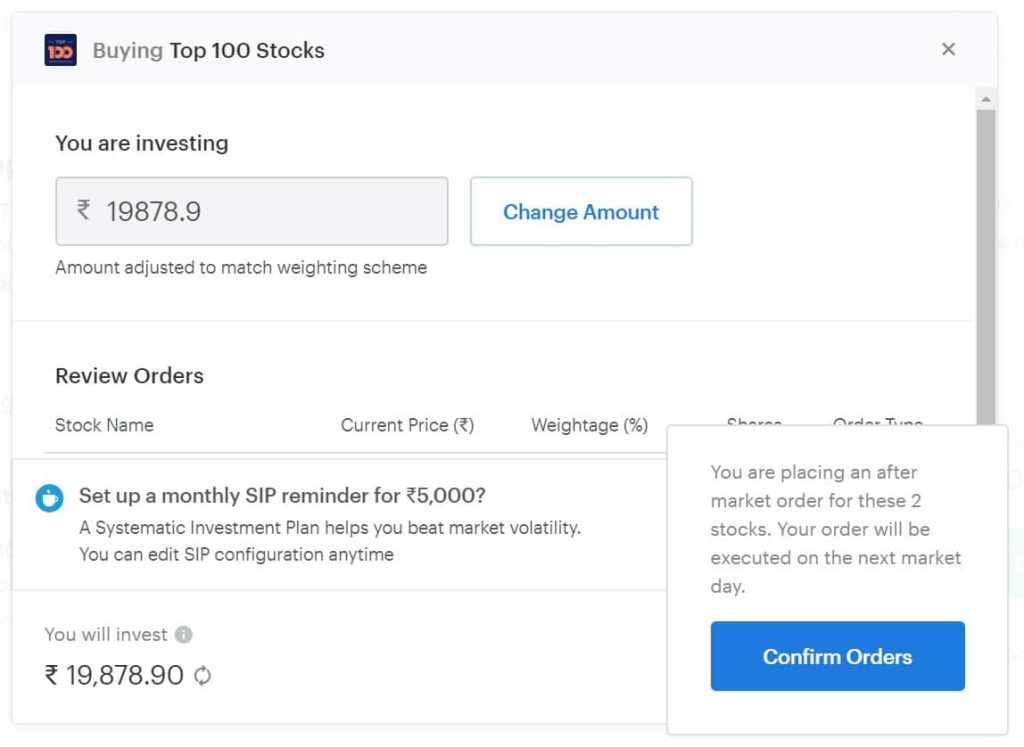Click the after market order notice text
The width and height of the screenshot is (1024, 747).
coord(836,529)
